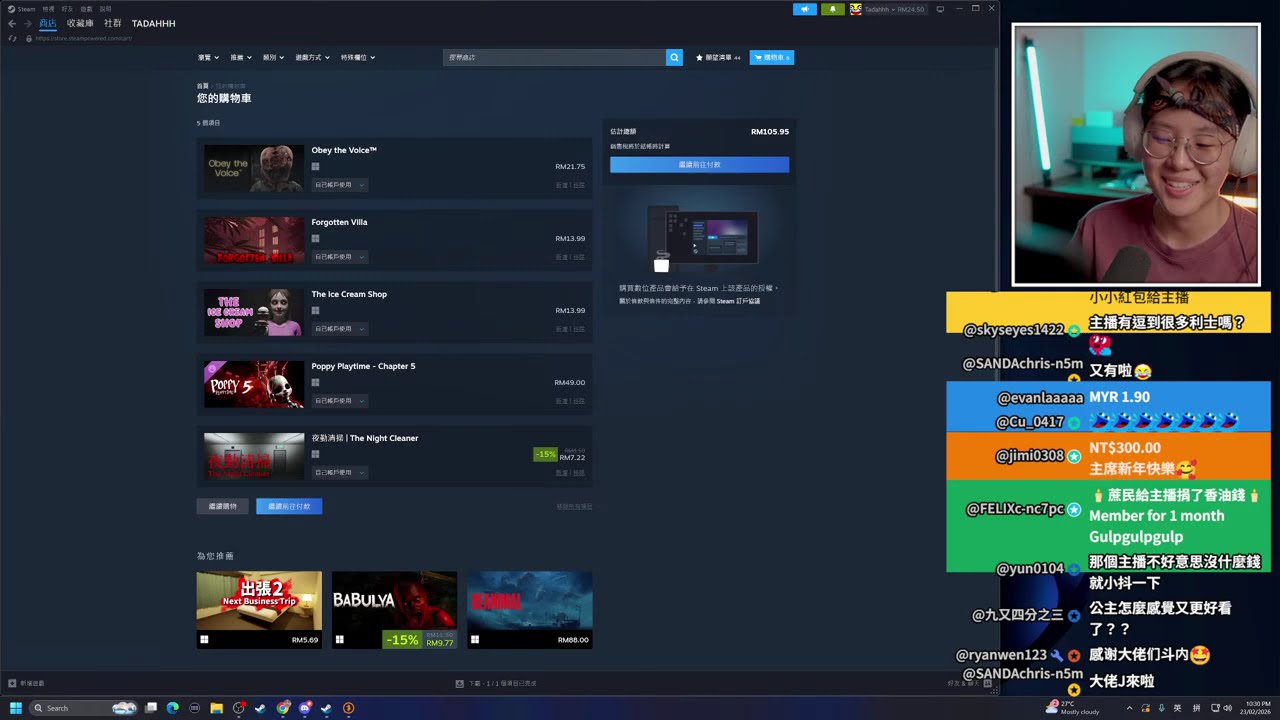Open the BABULYA recommended game card
1280x720 pixels.
point(394,610)
